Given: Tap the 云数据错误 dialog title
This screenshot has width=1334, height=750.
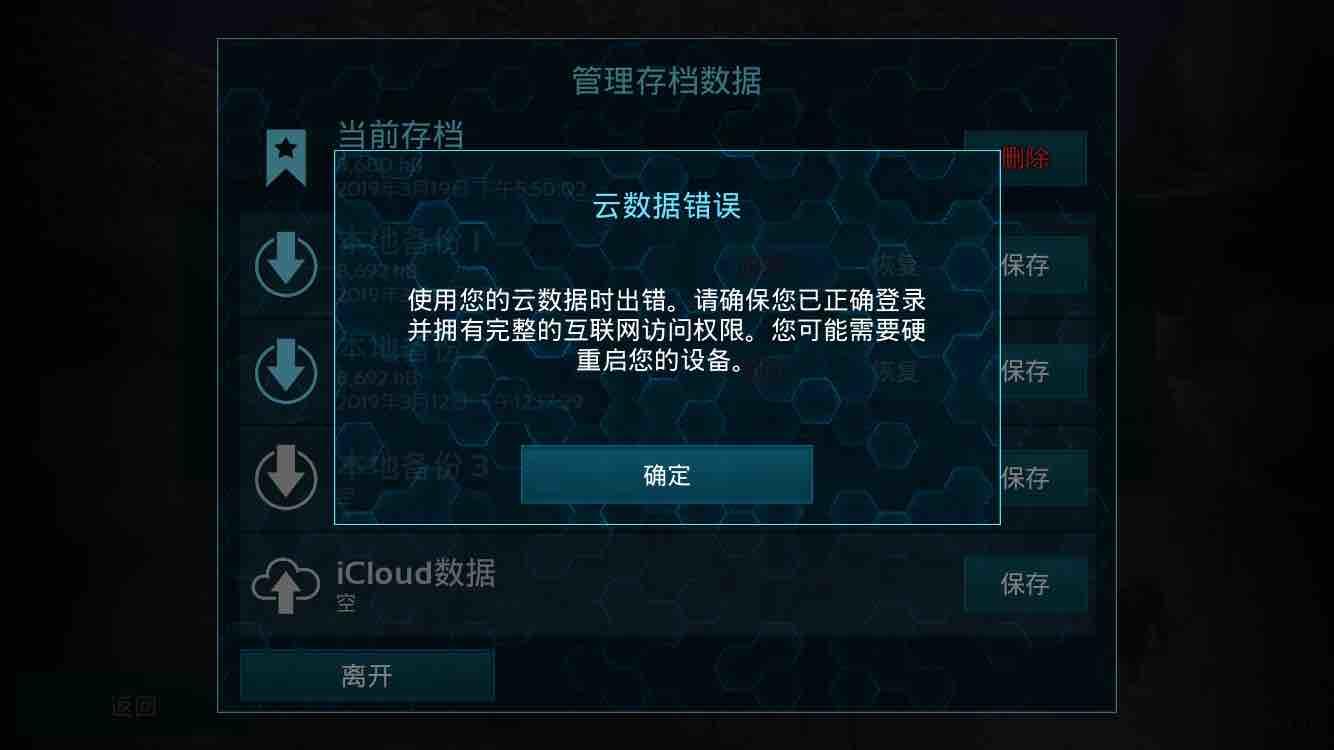Looking at the screenshot, I should (667, 207).
